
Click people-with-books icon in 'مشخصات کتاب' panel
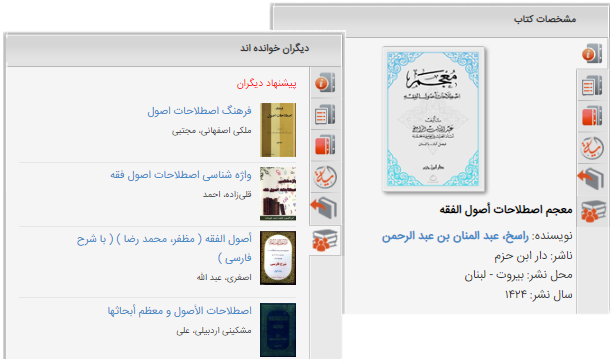tap(593, 211)
